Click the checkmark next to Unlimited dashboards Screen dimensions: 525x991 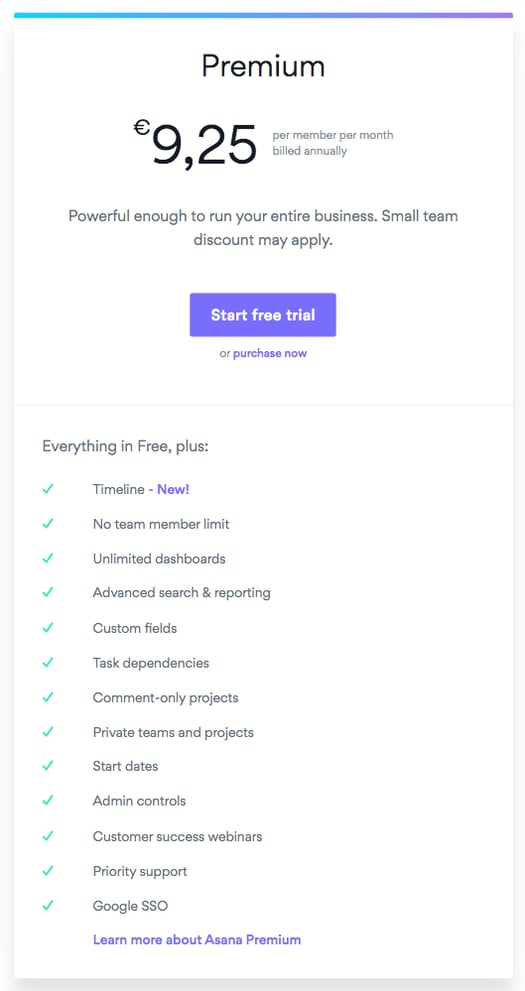[48, 558]
